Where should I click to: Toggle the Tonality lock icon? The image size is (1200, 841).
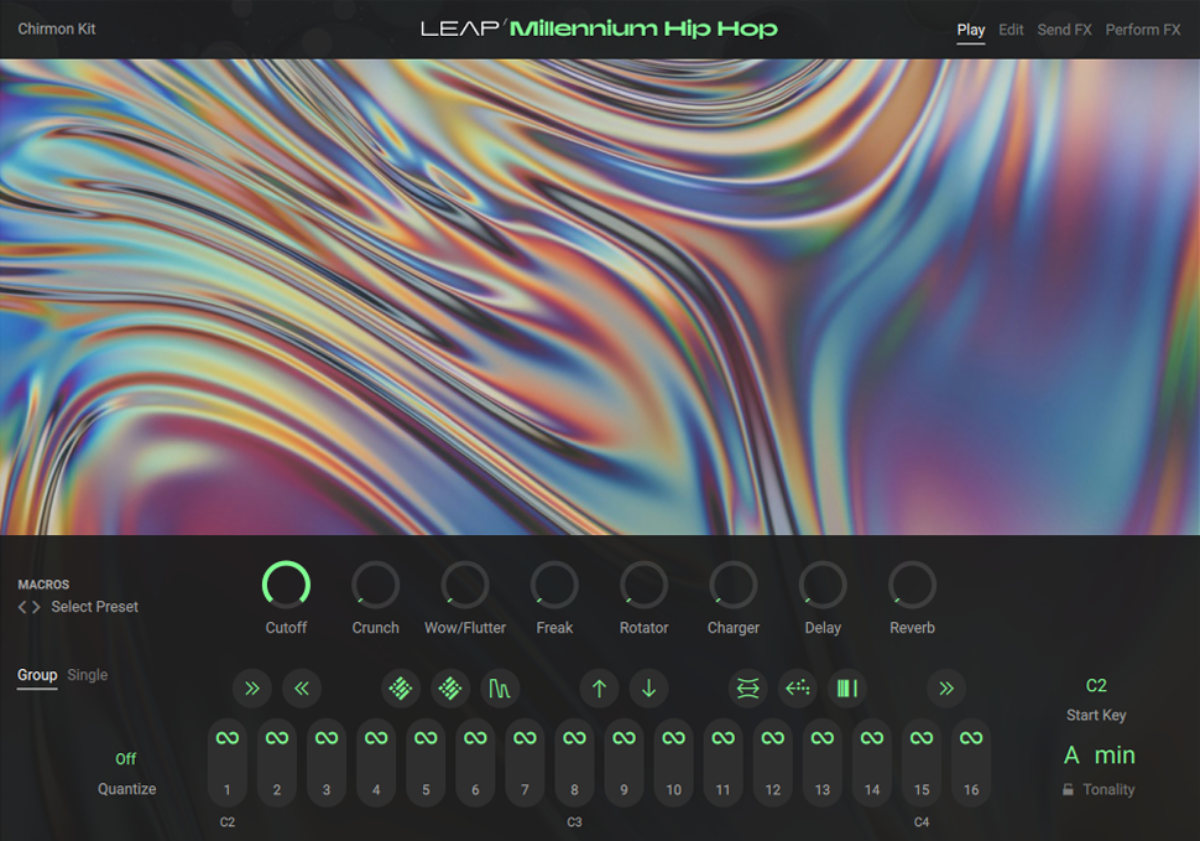click(x=1068, y=790)
